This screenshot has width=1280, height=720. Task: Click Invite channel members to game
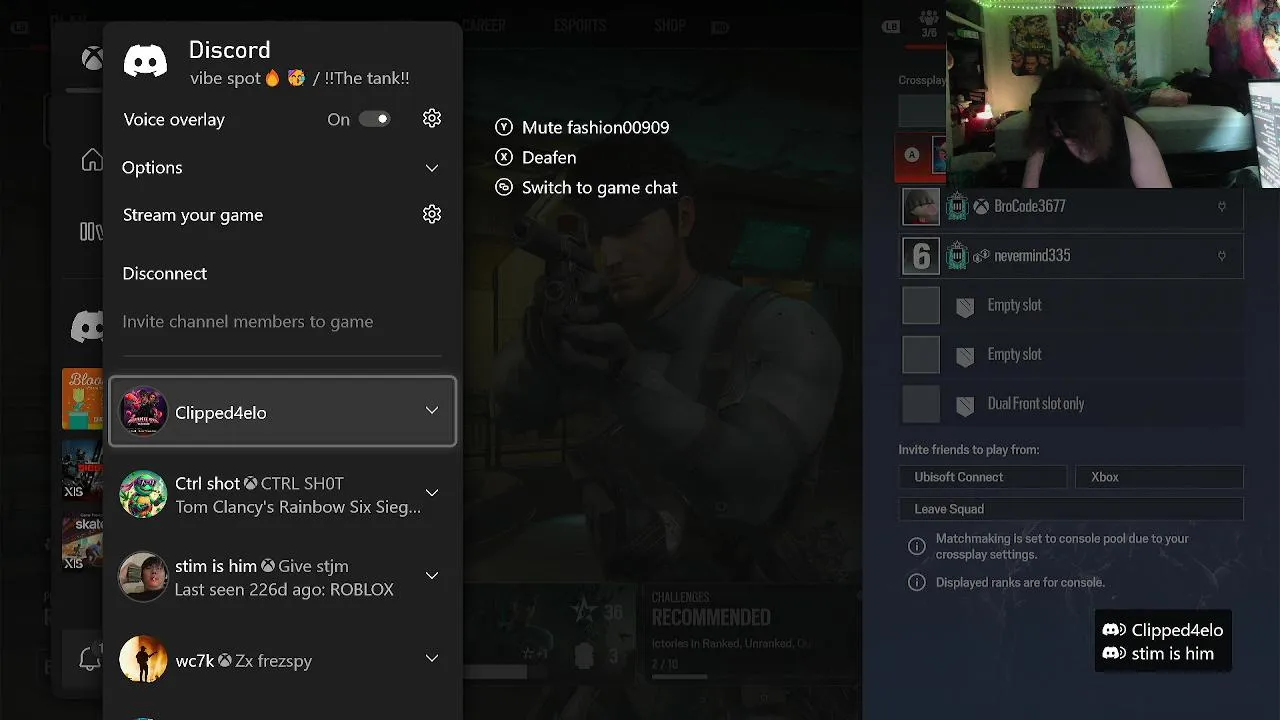click(248, 321)
